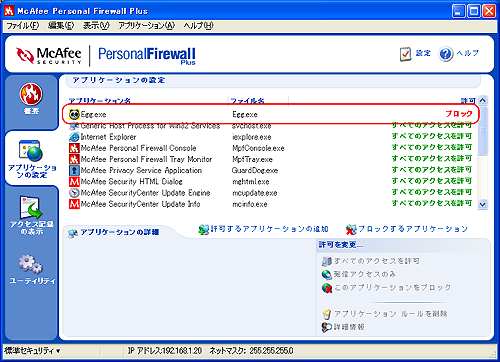Screen dimensions: 500x362
Task: Select the アプリケーションの詳細 tab
Action: click(x=114, y=232)
